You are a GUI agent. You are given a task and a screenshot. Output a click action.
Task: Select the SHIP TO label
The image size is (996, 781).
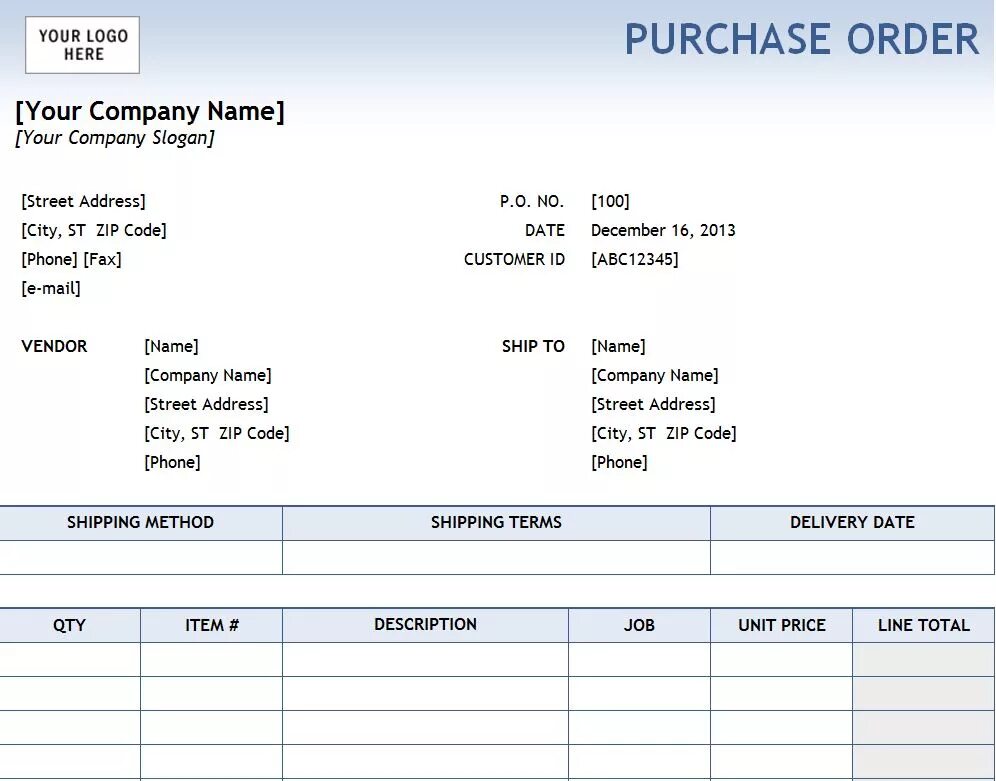pos(533,346)
